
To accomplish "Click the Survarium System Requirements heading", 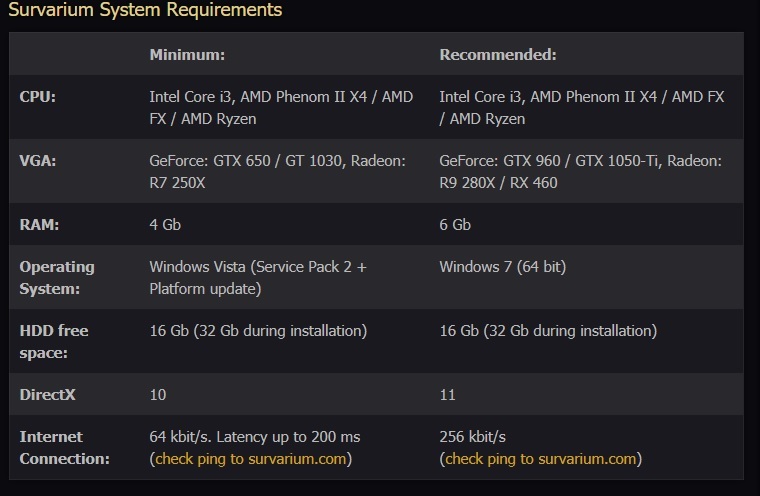I will (x=145, y=11).
